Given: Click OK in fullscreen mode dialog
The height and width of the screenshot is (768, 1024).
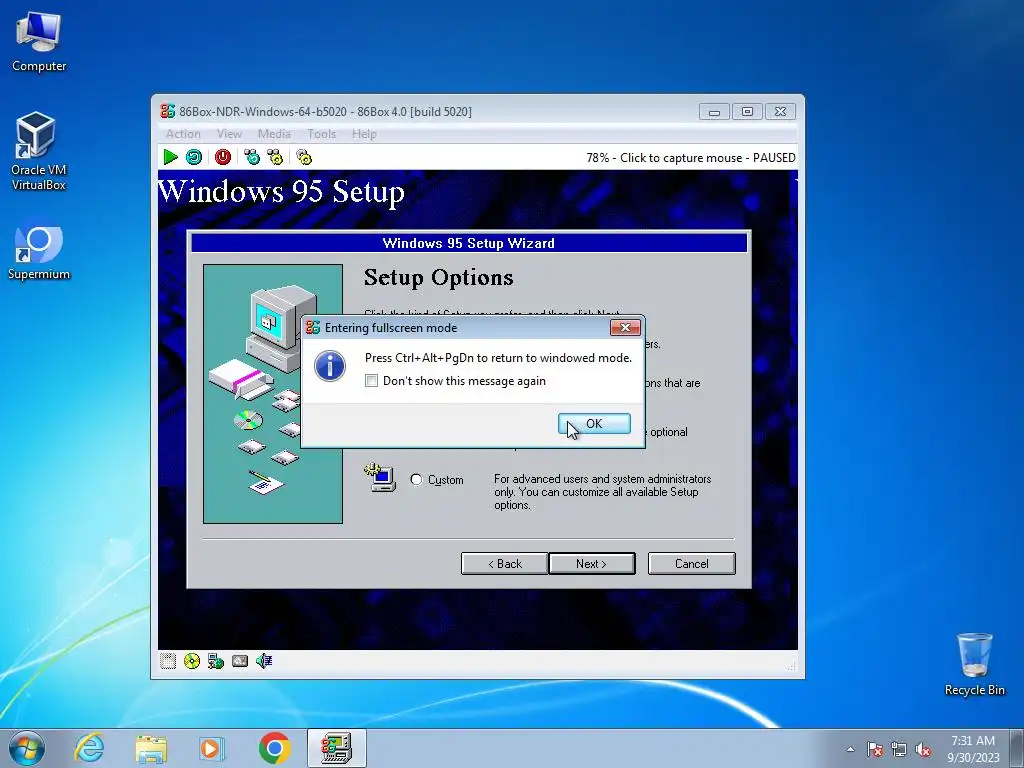Looking at the screenshot, I should click(x=594, y=424).
